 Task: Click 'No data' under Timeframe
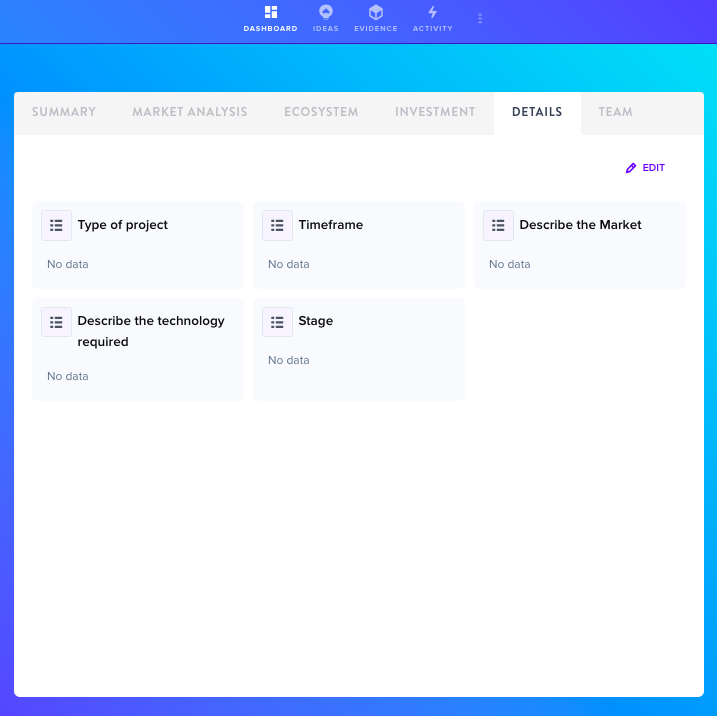pos(289,264)
